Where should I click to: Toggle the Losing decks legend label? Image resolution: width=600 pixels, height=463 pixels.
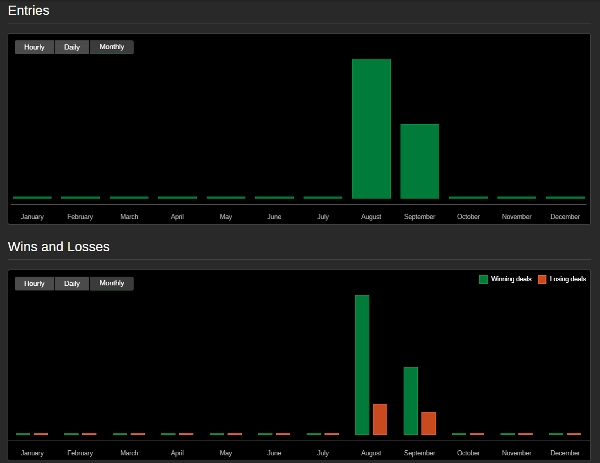[x=567, y=280]
